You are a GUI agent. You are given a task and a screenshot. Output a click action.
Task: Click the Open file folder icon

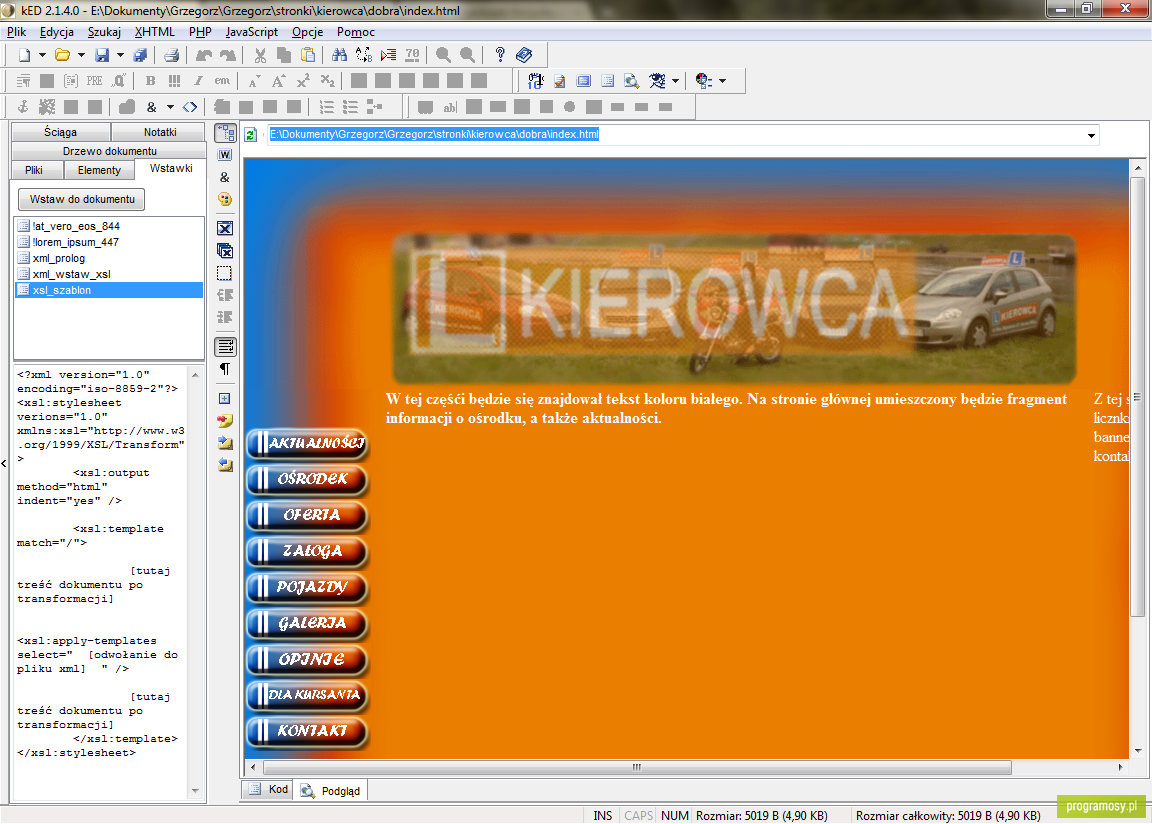coord(62,55)
